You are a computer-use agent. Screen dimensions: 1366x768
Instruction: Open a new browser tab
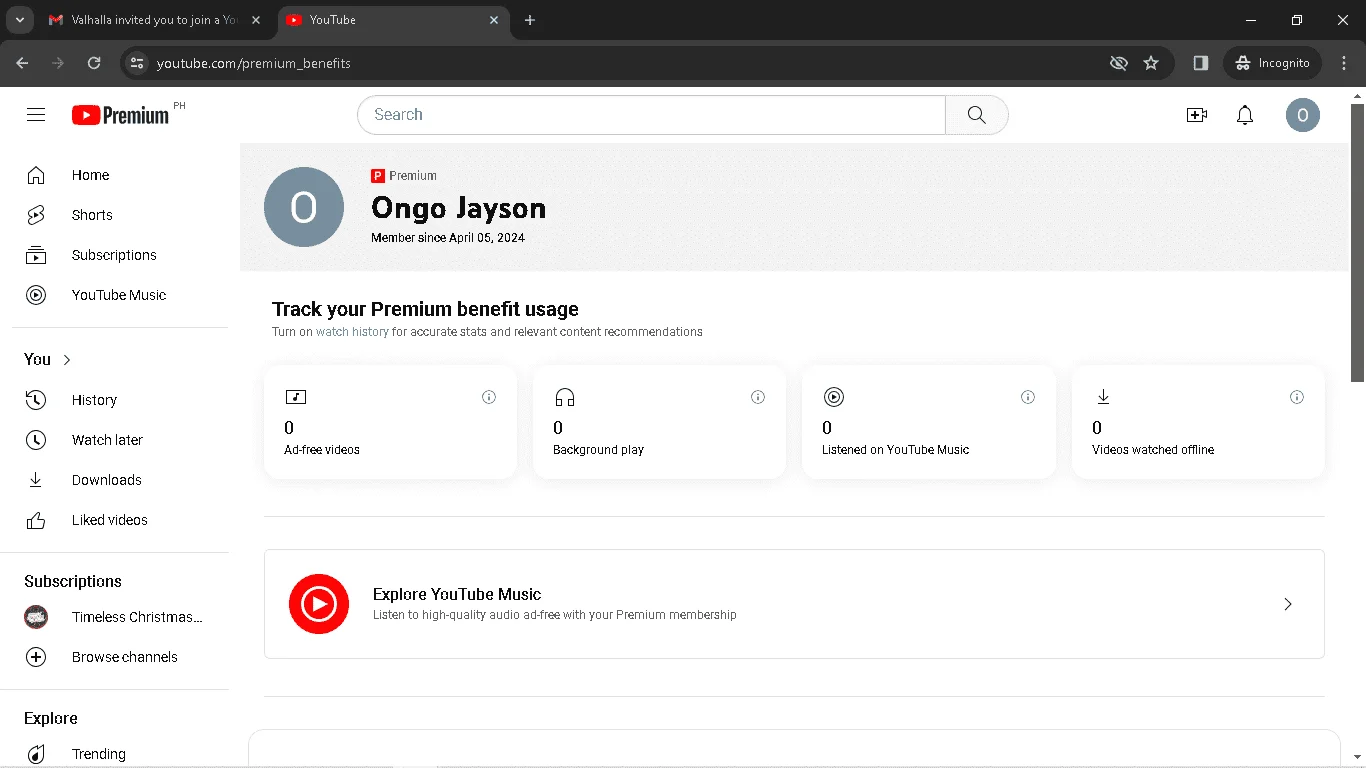click(530, 20)
